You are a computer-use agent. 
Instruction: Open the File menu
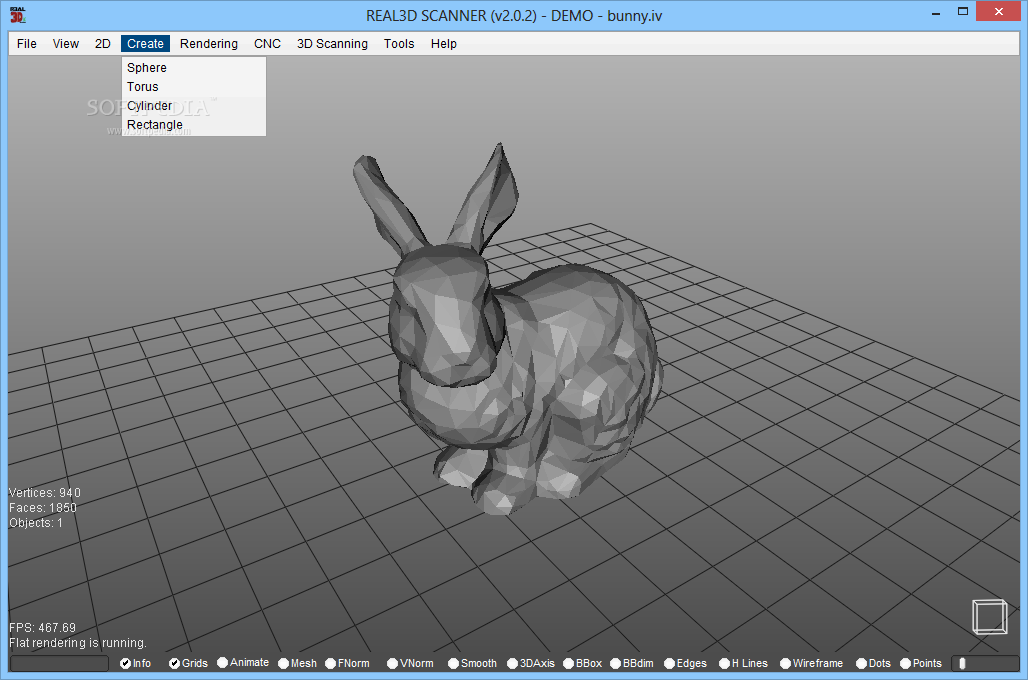point(27,44)
